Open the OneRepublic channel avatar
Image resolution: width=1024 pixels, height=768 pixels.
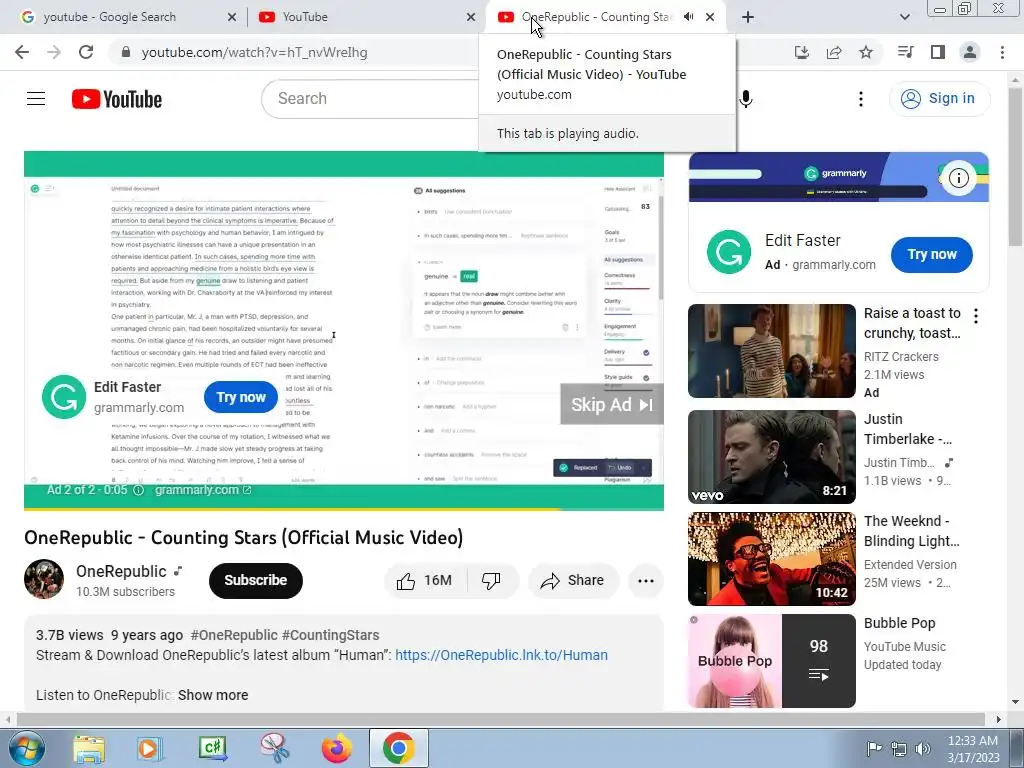(44, 579)
